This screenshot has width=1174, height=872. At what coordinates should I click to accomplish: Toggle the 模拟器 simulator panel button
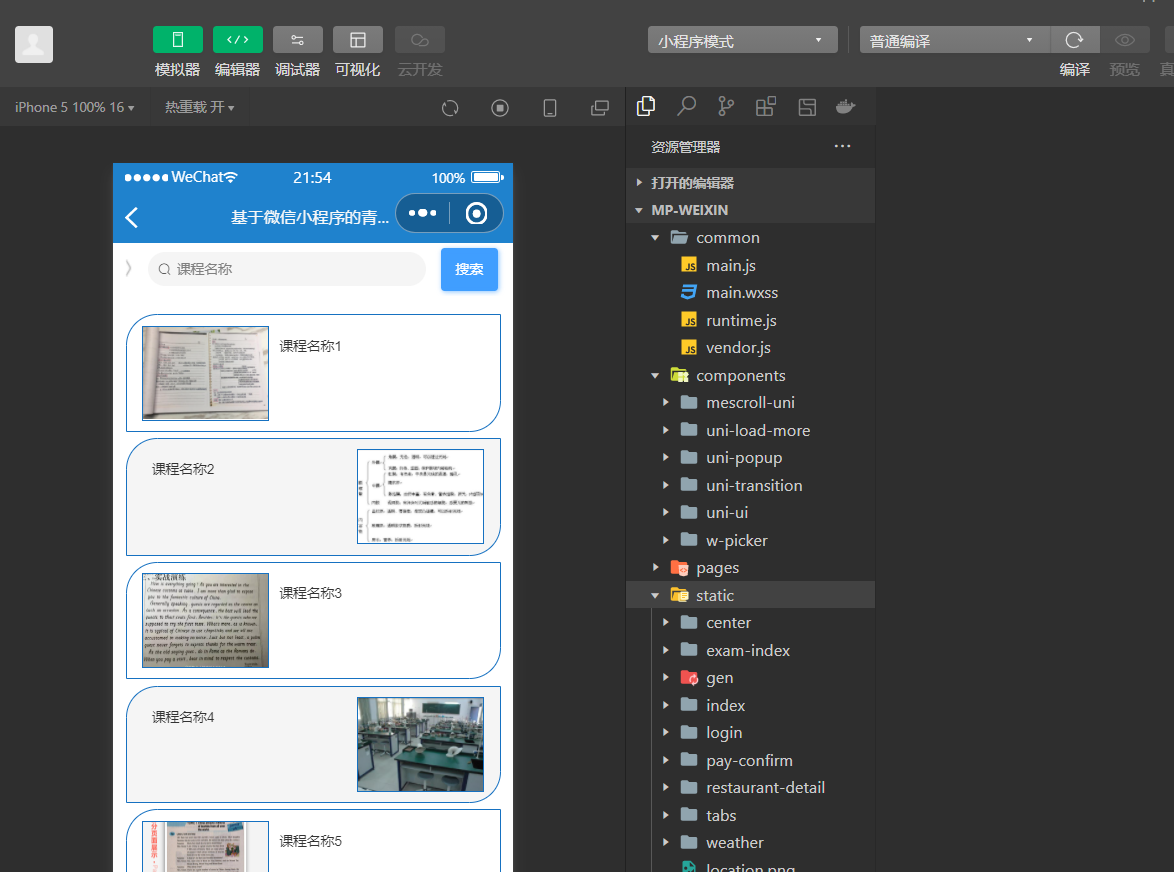click(x=177, y=40)
